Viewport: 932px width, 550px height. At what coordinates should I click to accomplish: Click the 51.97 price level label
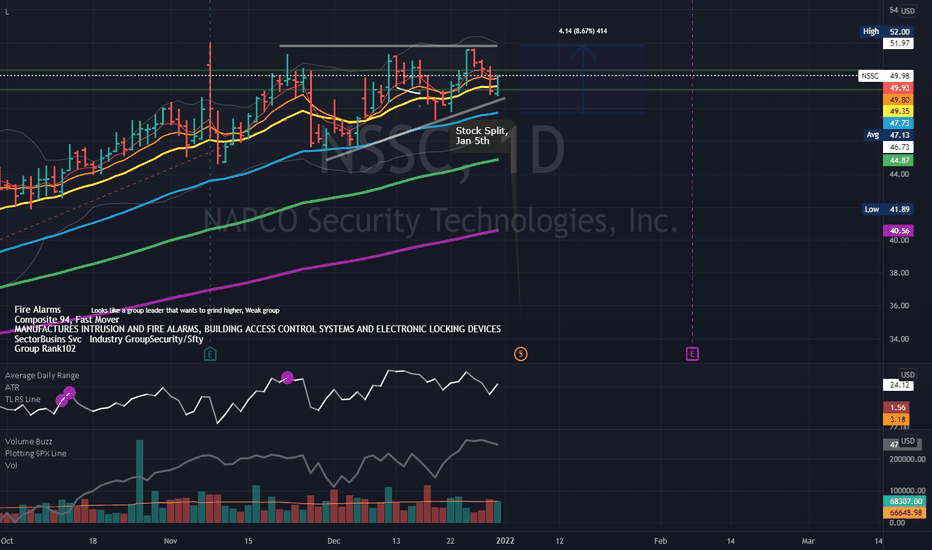point(899,43)
